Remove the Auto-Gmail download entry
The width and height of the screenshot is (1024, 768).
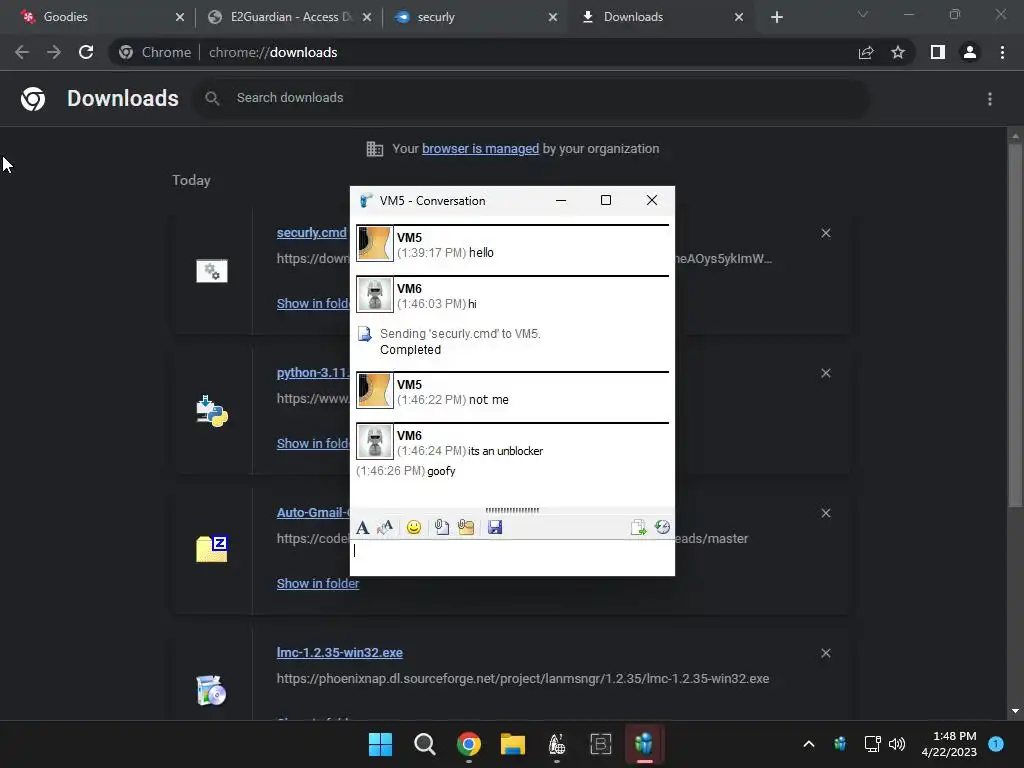[826, 513]
